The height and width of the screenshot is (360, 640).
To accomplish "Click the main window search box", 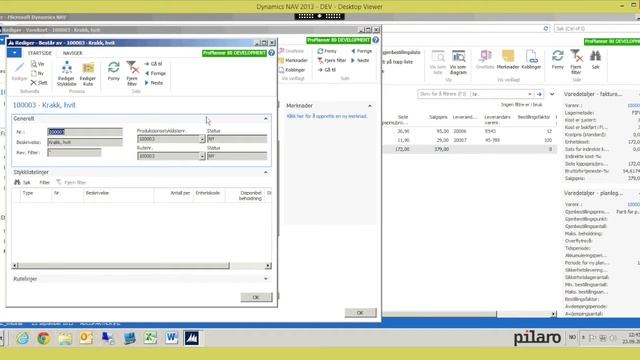I will point(597,29).
